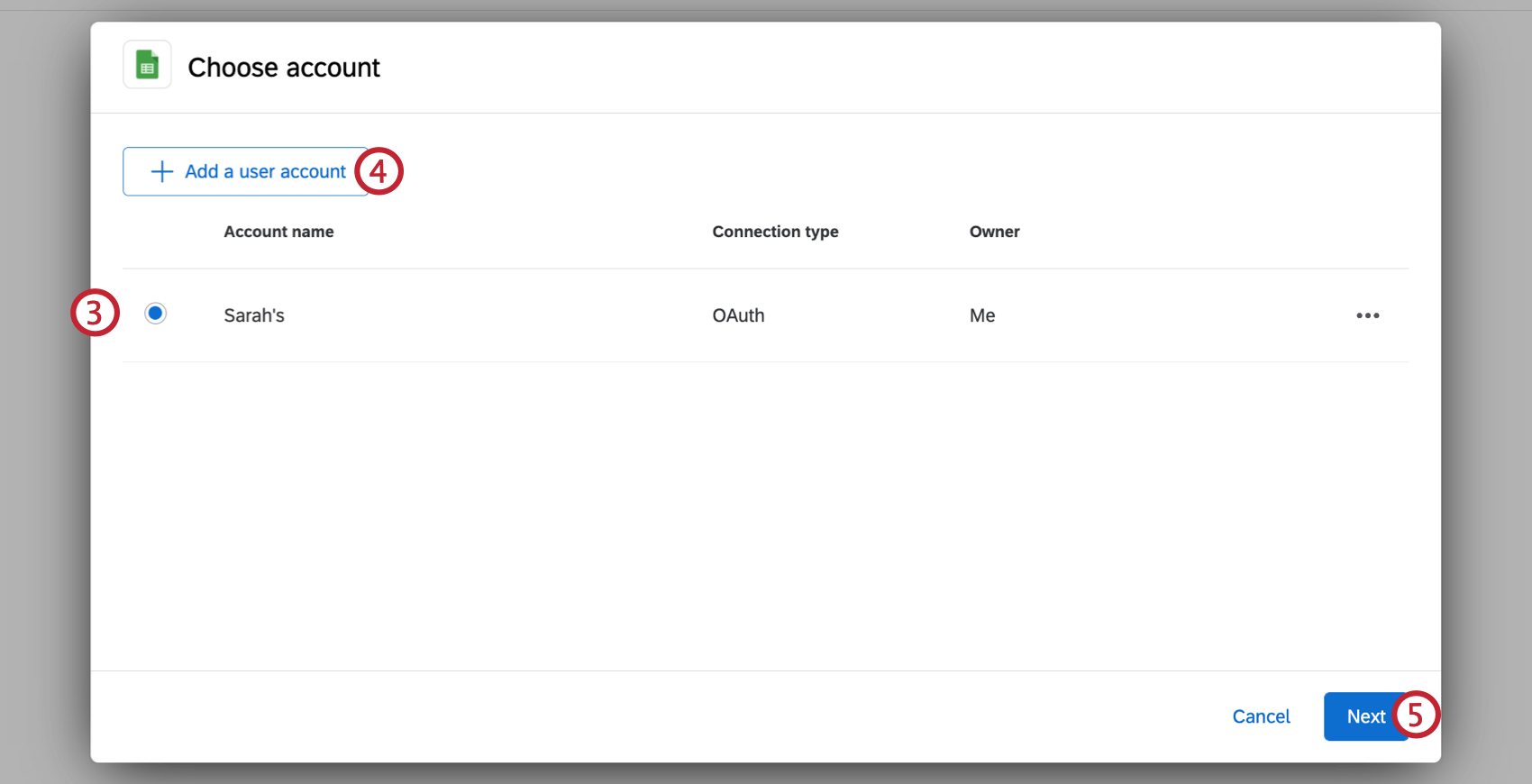Click the green spreadsheet logo beside Choose account
This screenshot has height=784, width=1532.
coord(147,64)
